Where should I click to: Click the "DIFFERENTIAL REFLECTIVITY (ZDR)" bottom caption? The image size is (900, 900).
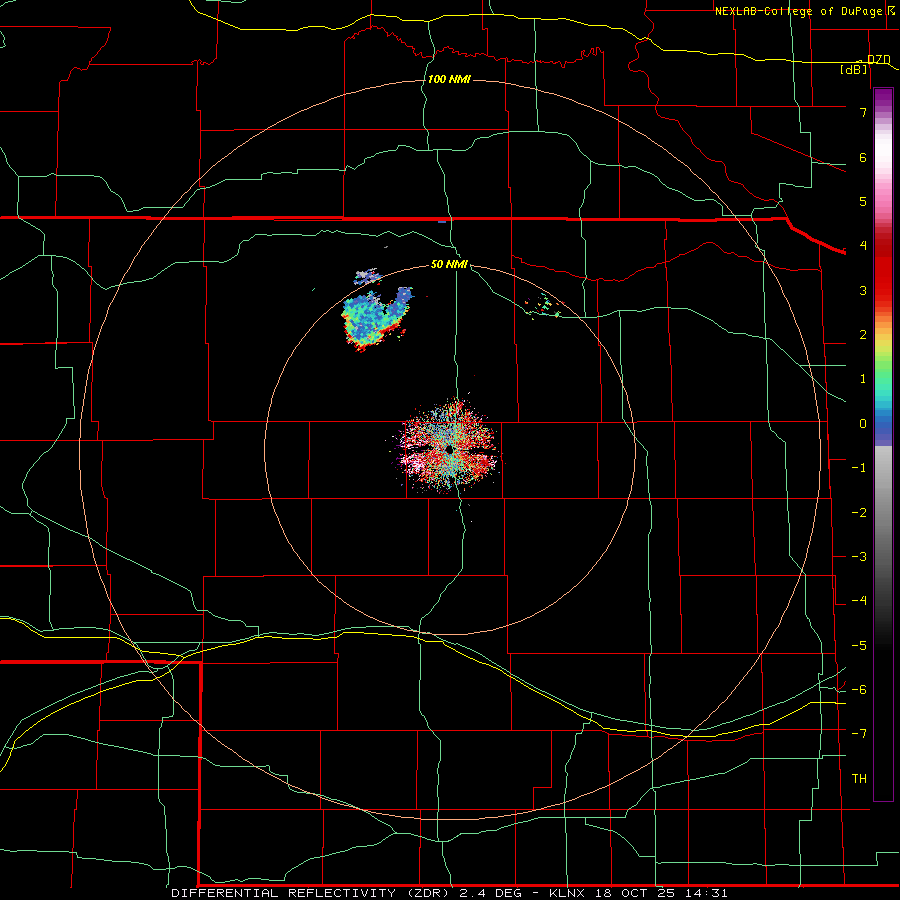pyautogui.click(x=310, y=893)
